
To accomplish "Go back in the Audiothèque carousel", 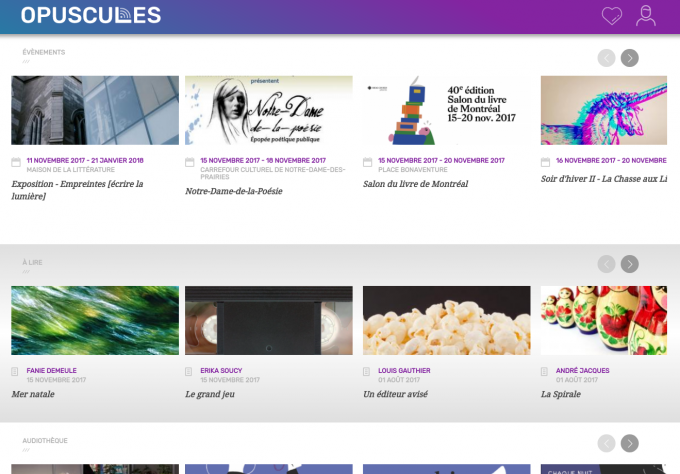I will tap(606, 443).
